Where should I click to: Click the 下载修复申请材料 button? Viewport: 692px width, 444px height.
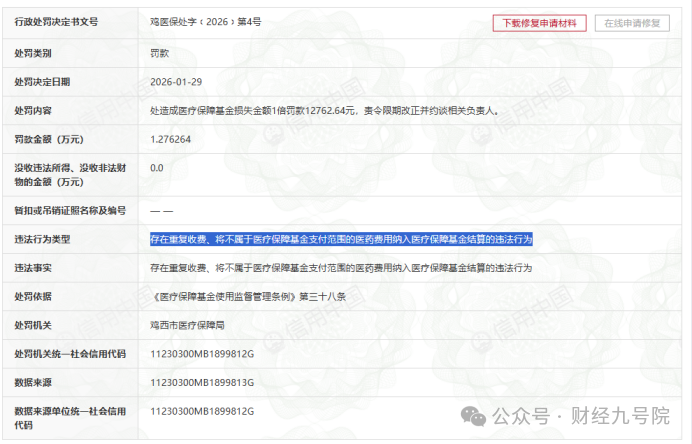(539, 23)
